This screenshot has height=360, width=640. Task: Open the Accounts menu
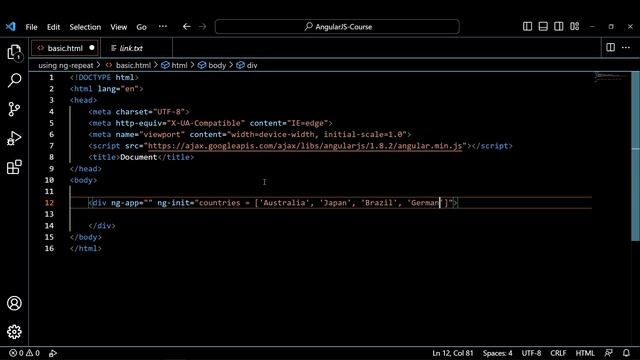pos(14,303)
